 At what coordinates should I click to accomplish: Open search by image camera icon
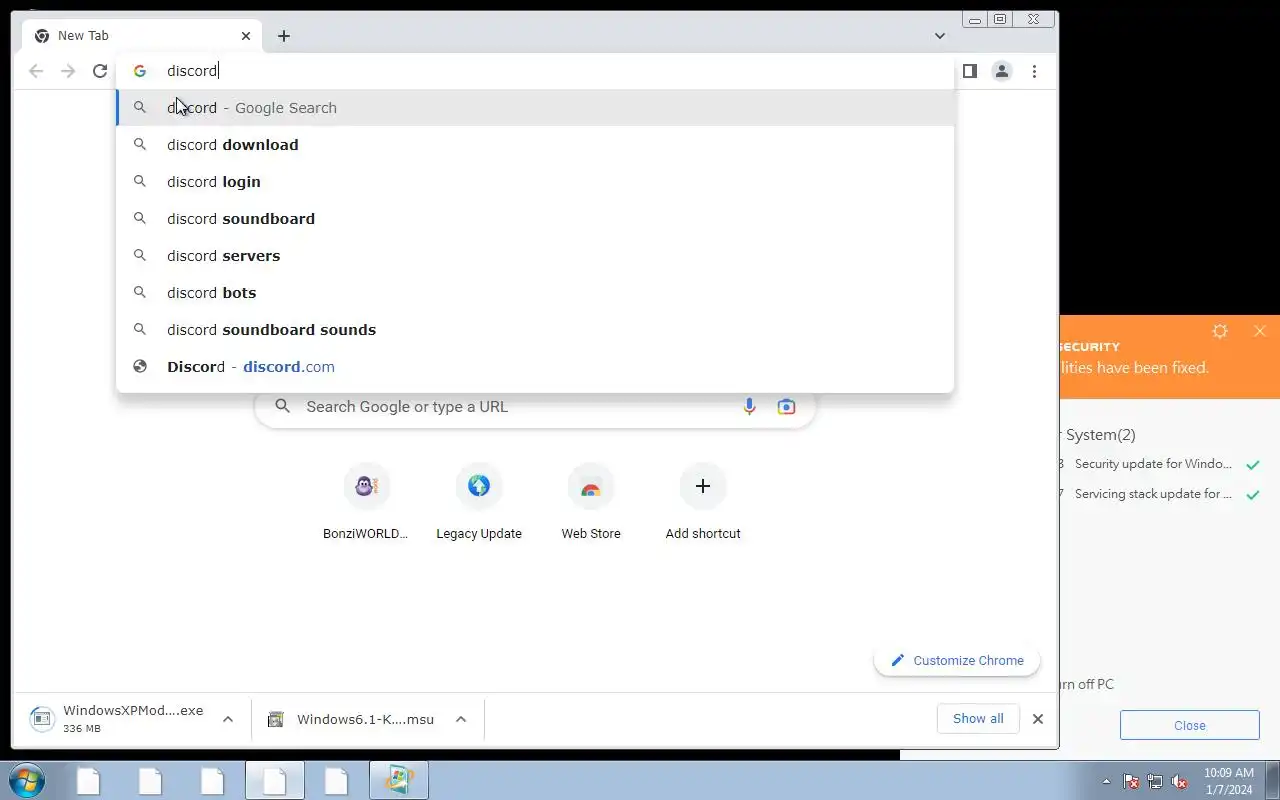pyautogui.click(x=787, y=407)
